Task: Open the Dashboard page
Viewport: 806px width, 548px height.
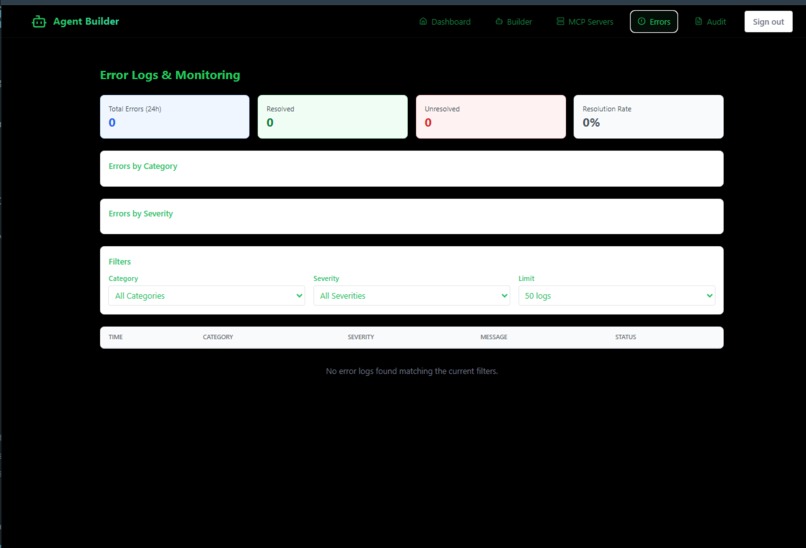Action: [445, 22]
